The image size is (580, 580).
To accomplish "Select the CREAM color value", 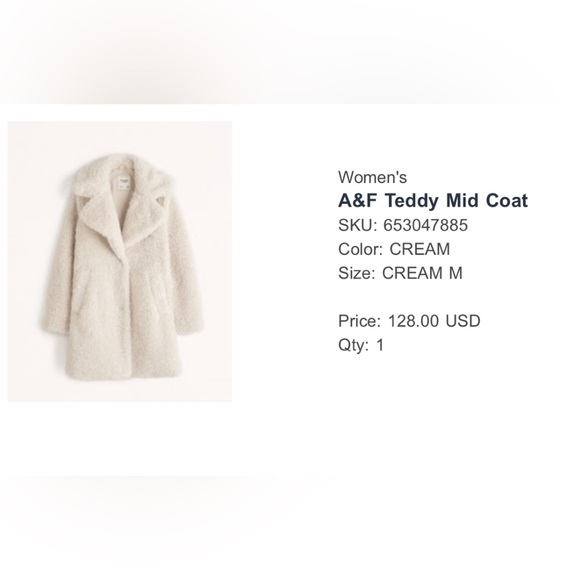I will (419, 249).
